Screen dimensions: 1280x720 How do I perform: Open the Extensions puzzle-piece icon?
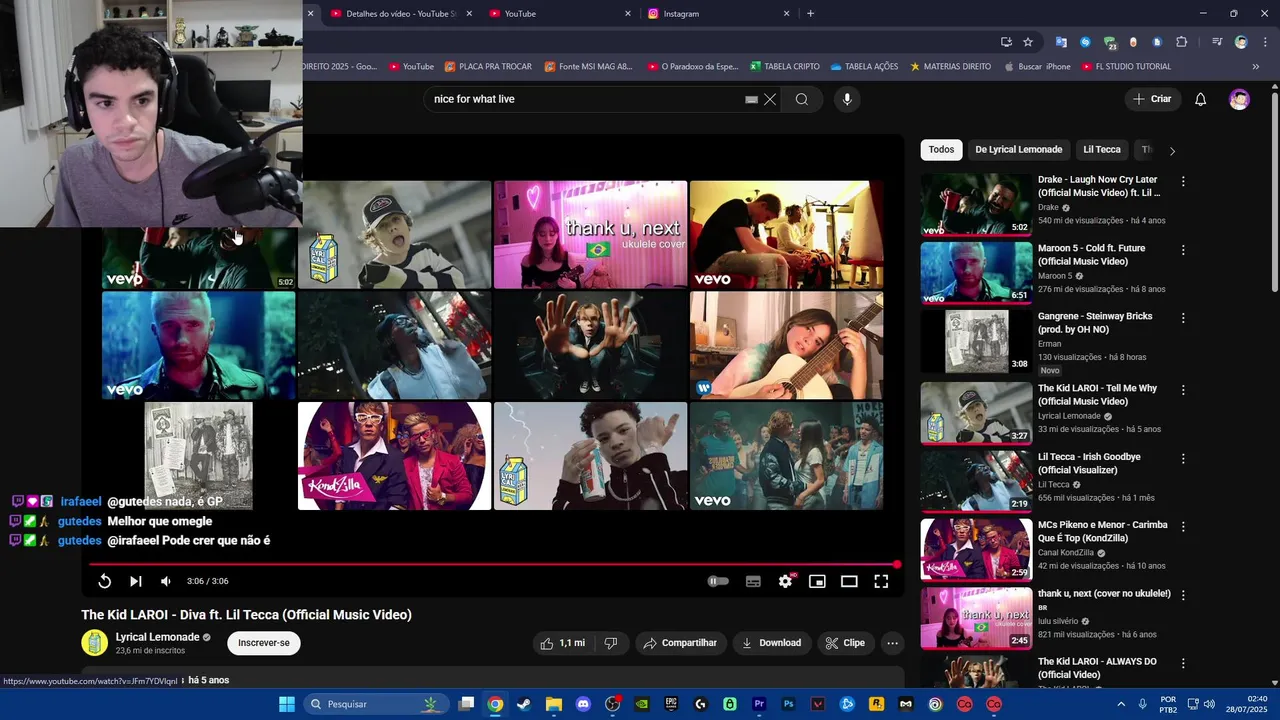[x=1182, y=42]
